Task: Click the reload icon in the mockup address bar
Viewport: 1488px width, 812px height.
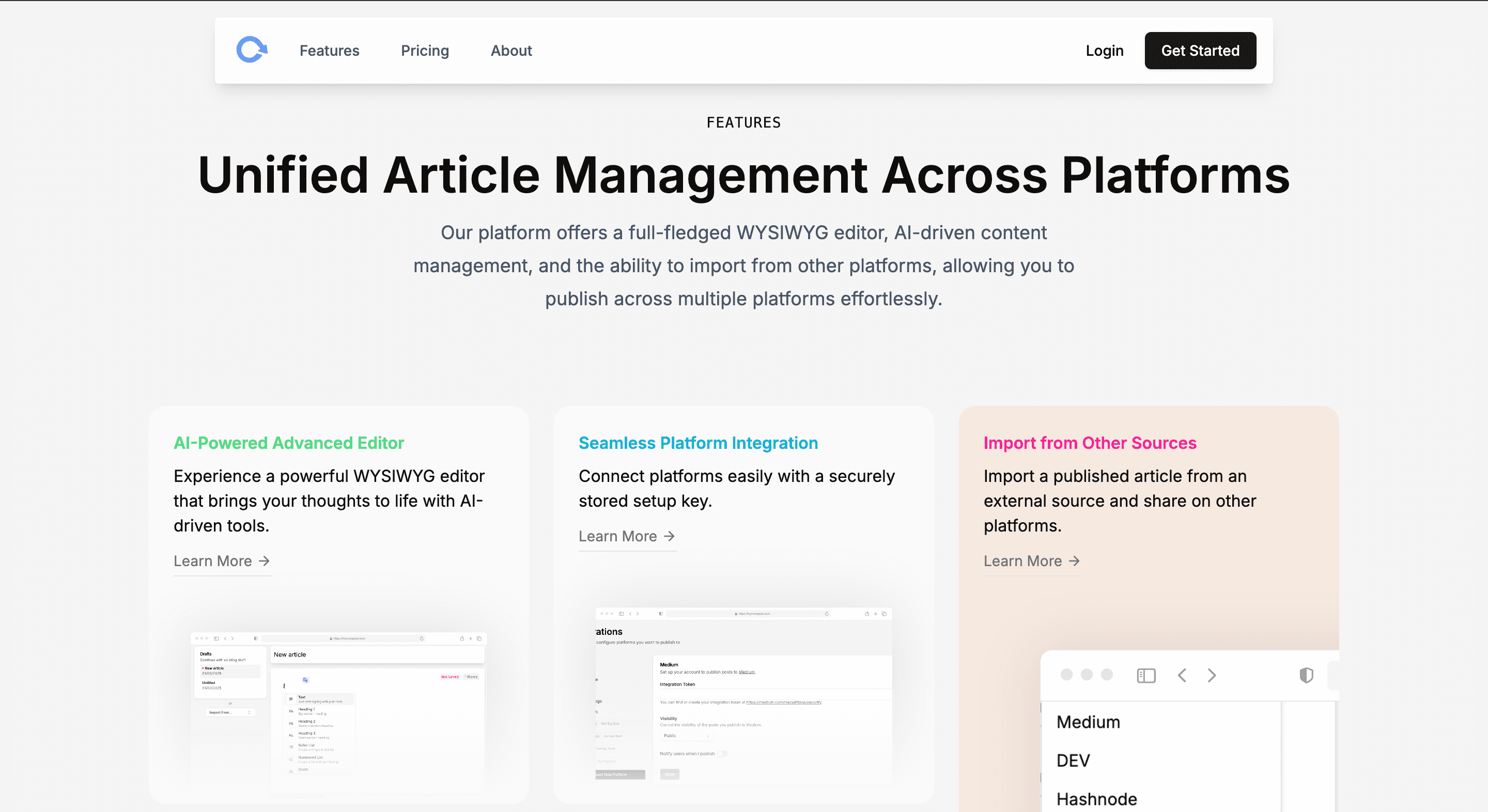Action: 422,639
